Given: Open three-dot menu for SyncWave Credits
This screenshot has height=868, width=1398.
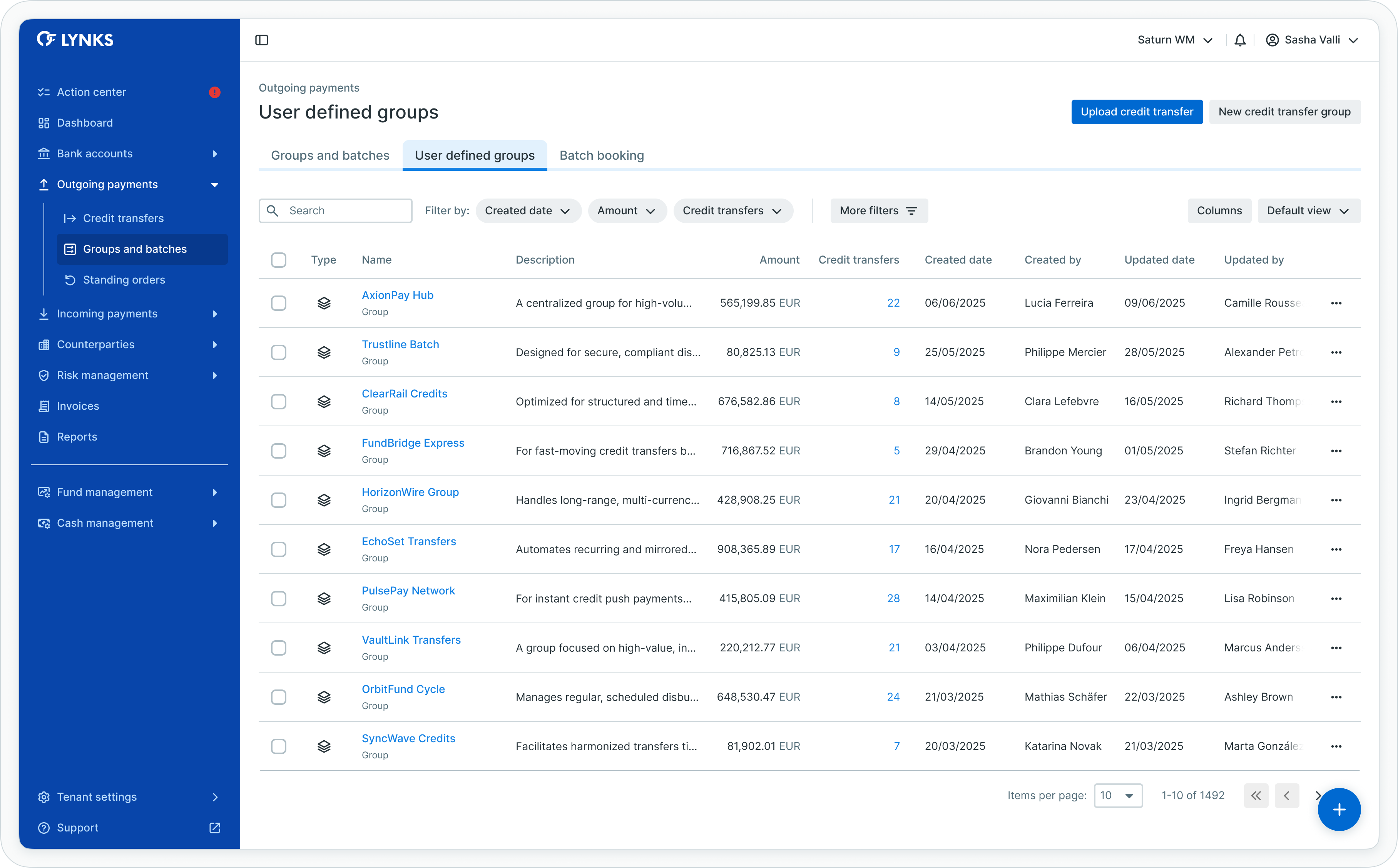Looking at the screenshot, I should tap(1336, 746).
